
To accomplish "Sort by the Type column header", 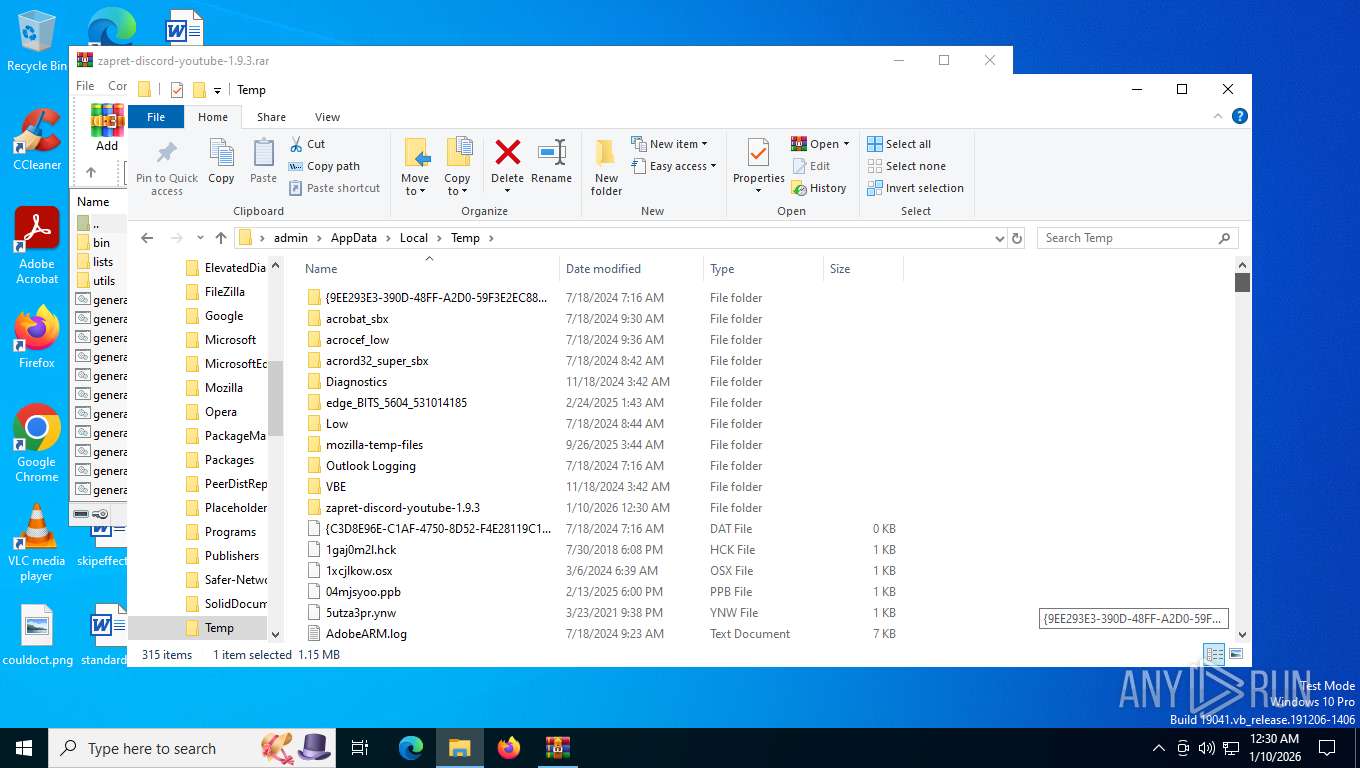I will point(763,268).
